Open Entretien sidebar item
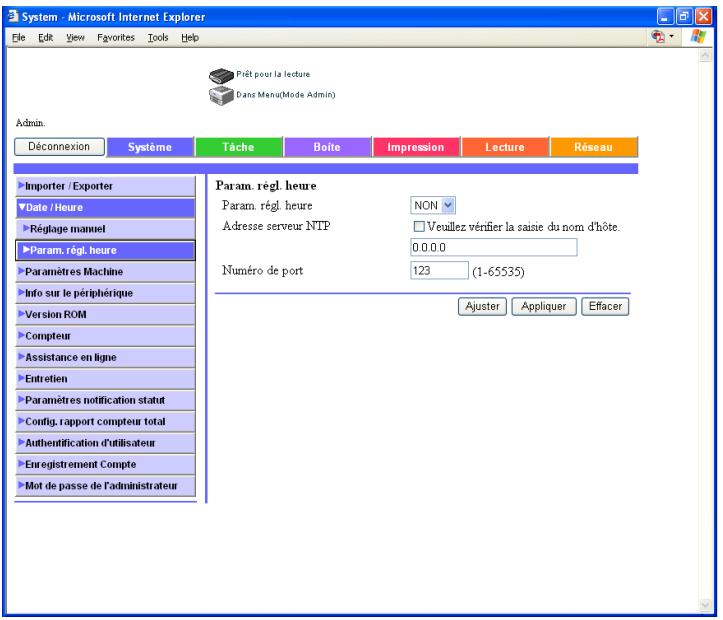This screenshot has width=723, height=620. (x=105, y=378)
